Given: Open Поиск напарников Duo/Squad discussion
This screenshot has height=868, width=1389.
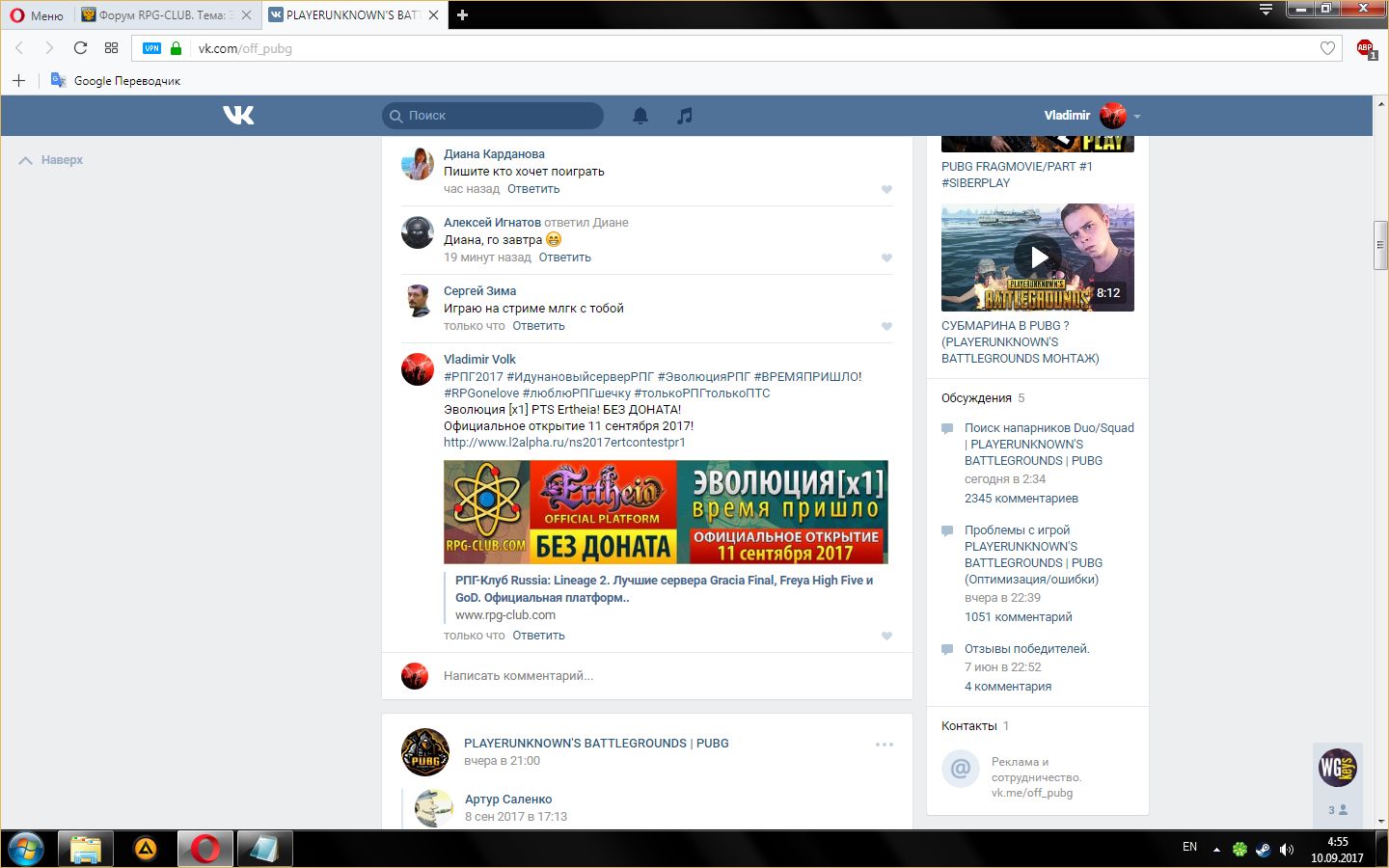Looking at the screenshot, I should coord(1049,445).
